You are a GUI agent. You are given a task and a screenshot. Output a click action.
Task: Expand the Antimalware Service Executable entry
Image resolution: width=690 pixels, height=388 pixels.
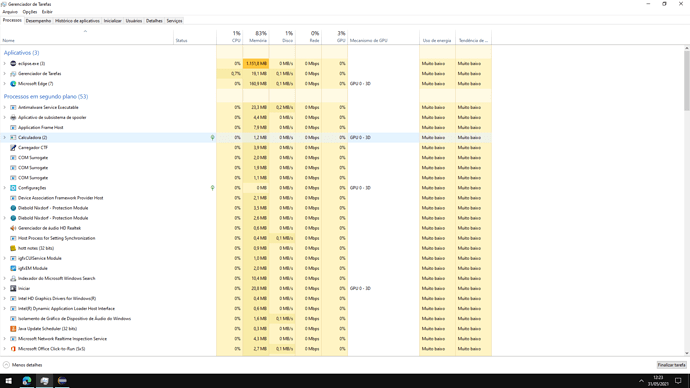[x=5, y=107]
